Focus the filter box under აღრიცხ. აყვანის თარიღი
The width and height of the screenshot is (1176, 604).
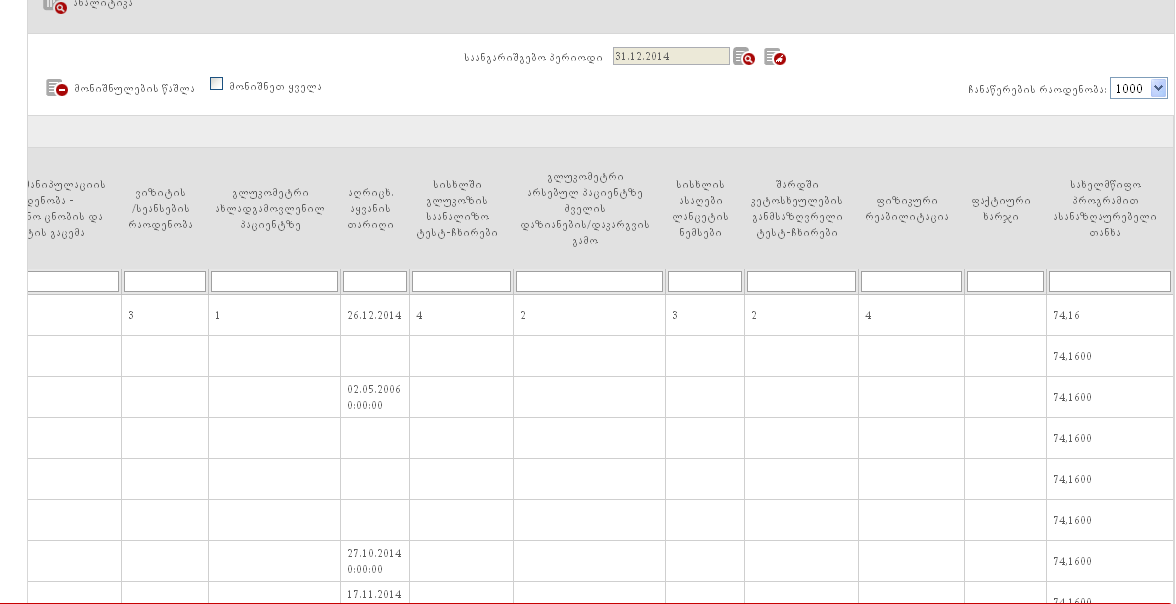pyautogui.click(x=375, y=282)
